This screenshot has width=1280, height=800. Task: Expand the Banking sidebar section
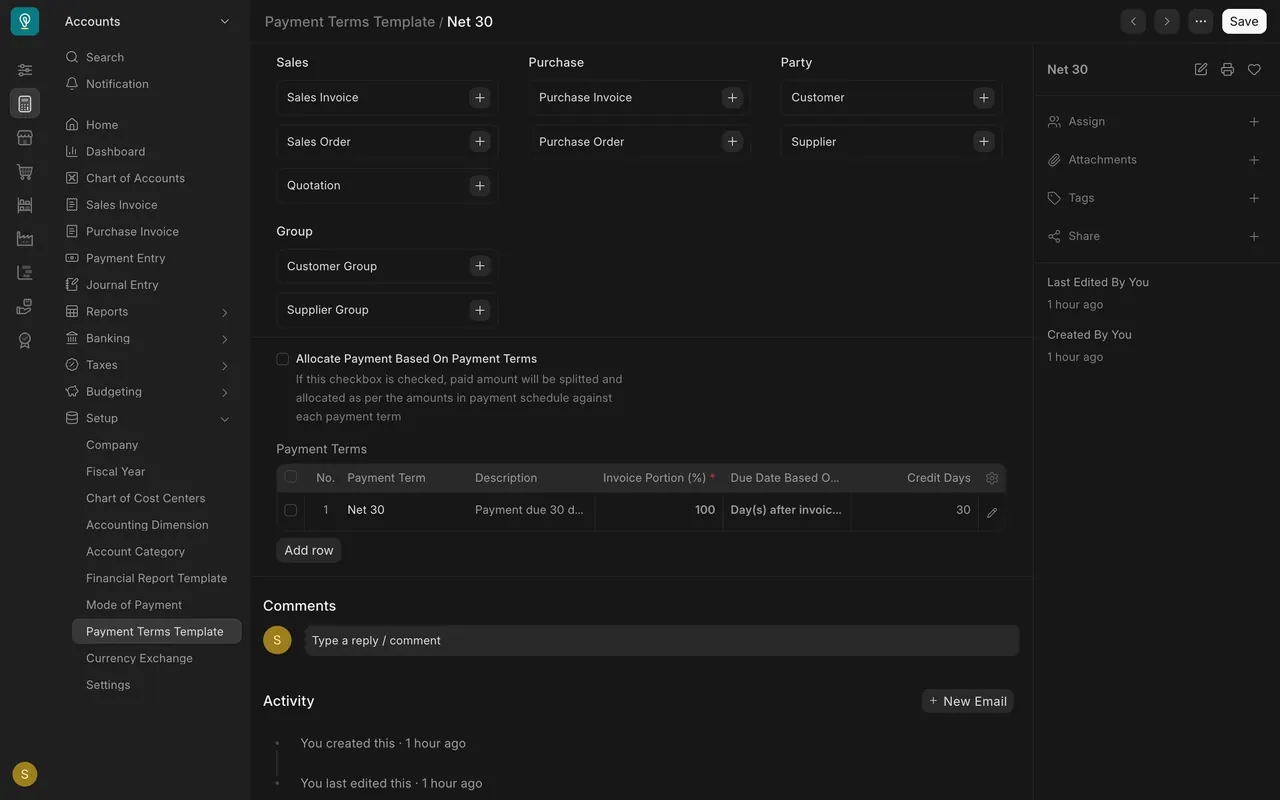tap(224, 340)
